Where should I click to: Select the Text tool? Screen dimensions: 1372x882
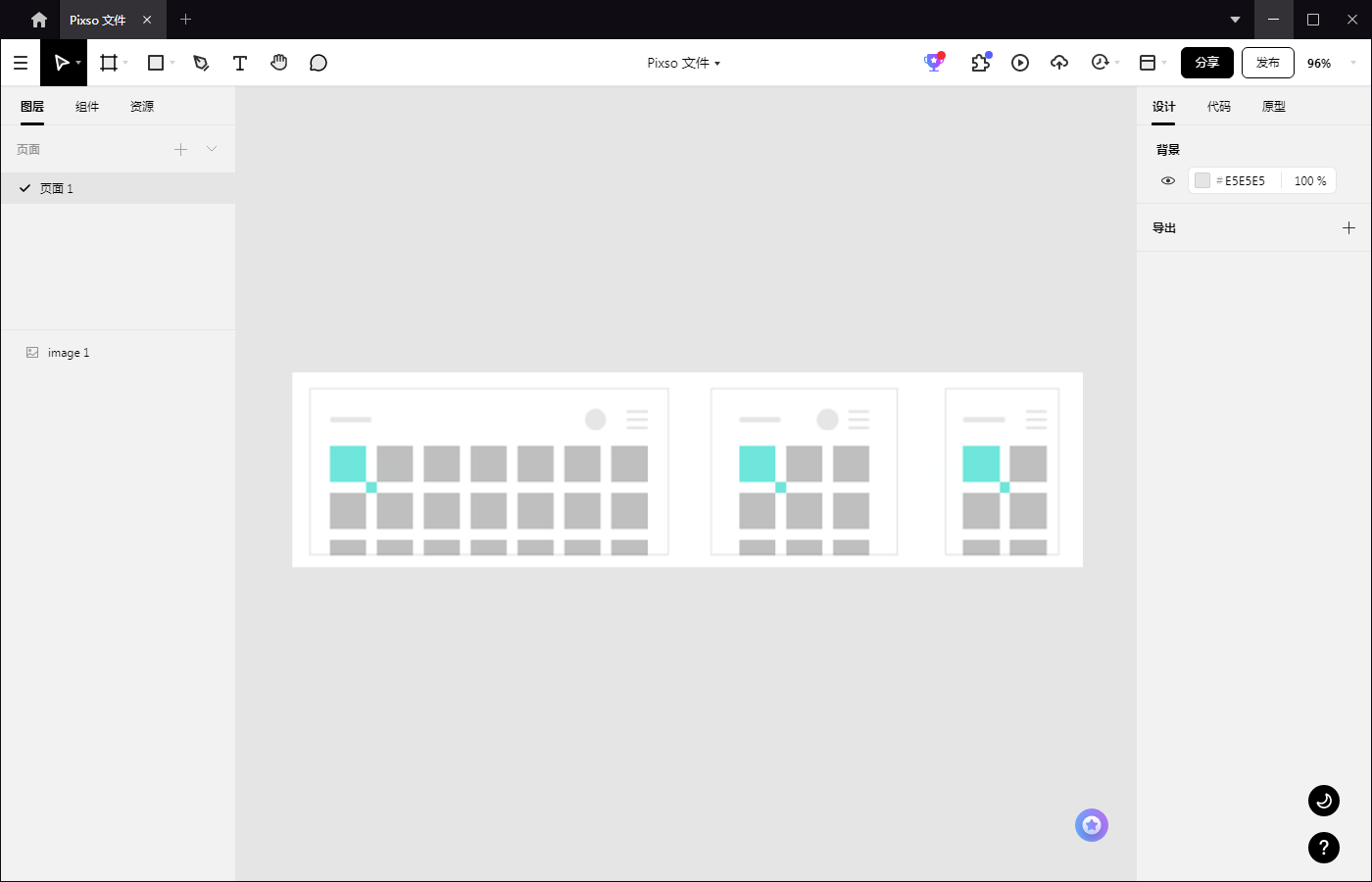pyautogui.click(x=240, y=63)
